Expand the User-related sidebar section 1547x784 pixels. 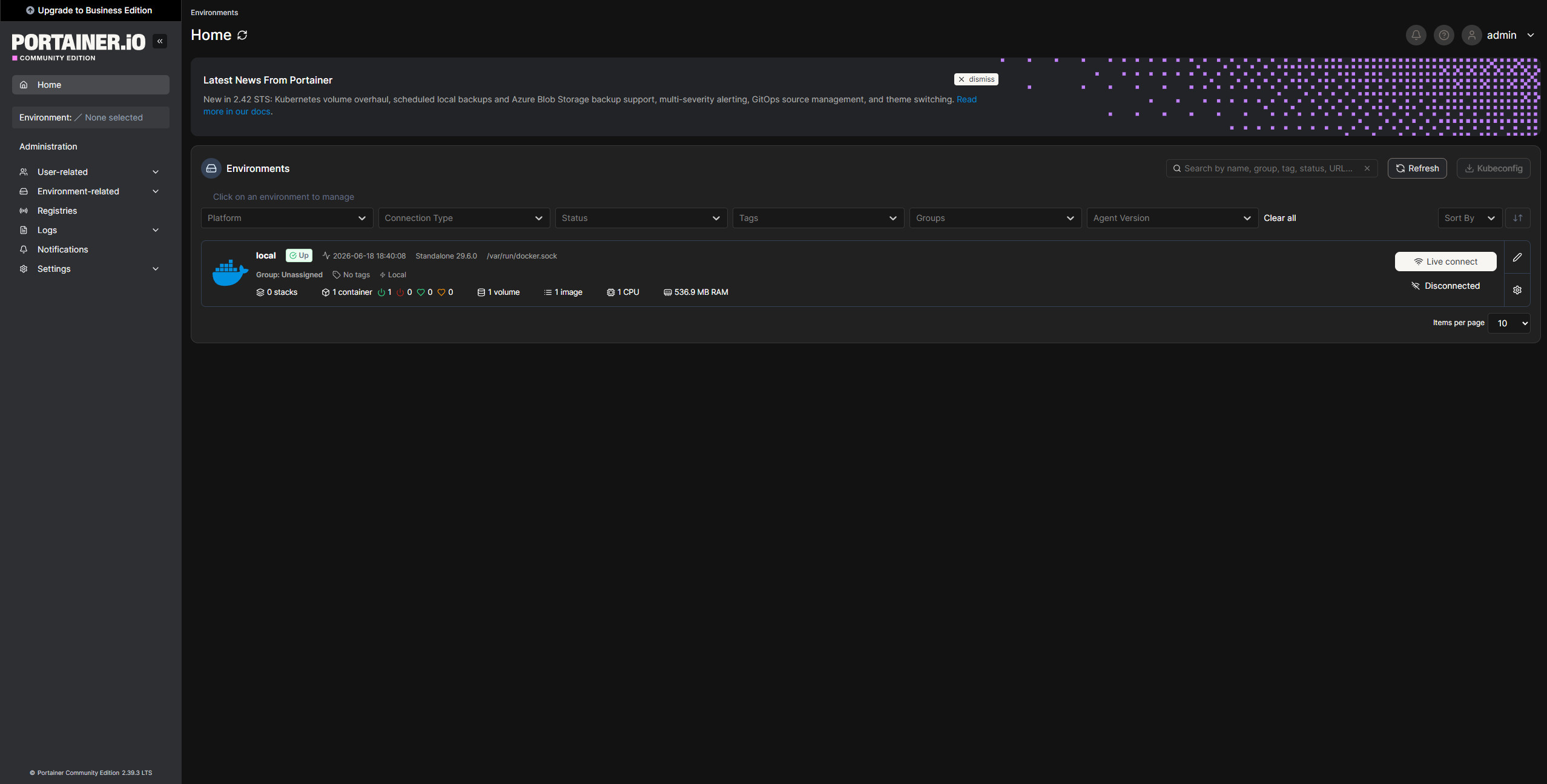click(x=90, y=172)
